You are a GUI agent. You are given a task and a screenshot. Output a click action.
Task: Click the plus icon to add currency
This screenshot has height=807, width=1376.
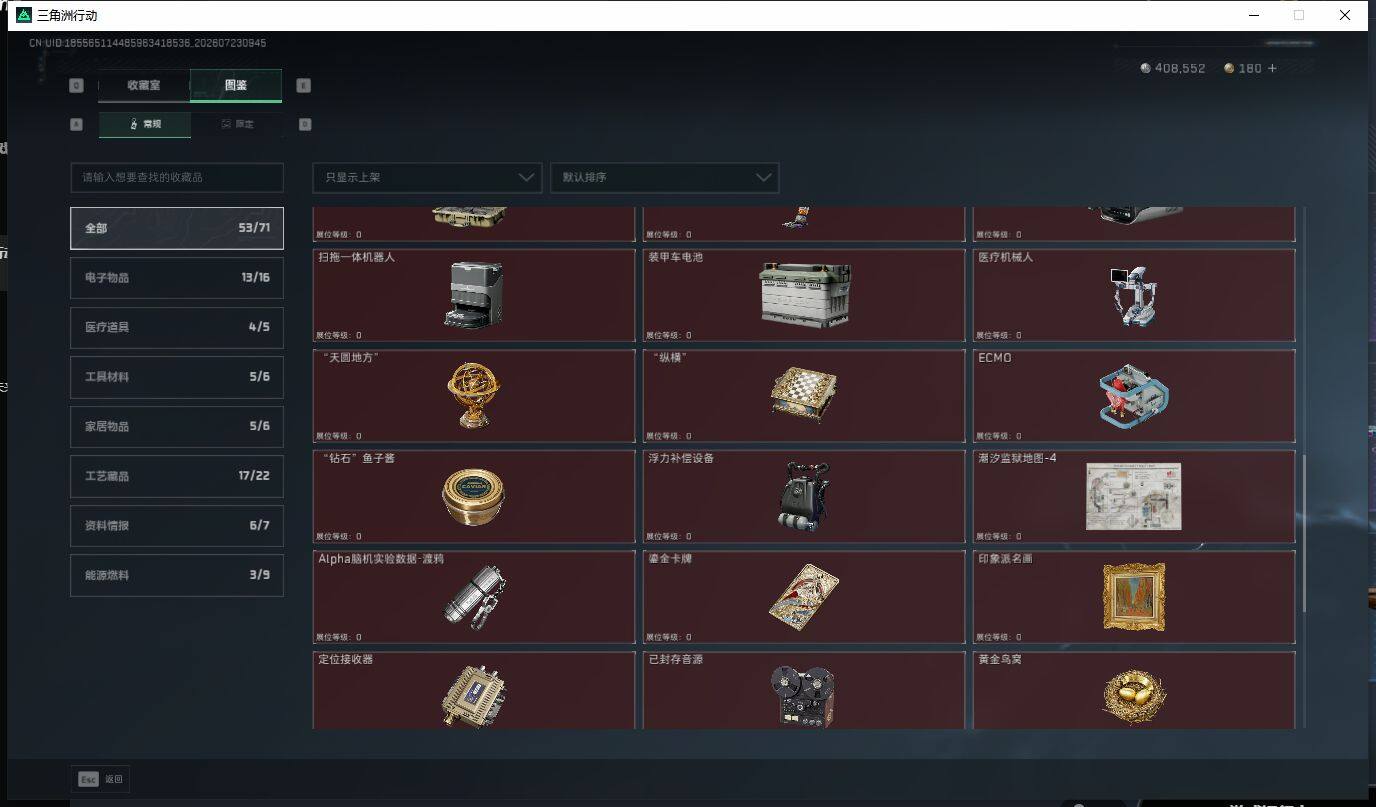coord(1272,68)
